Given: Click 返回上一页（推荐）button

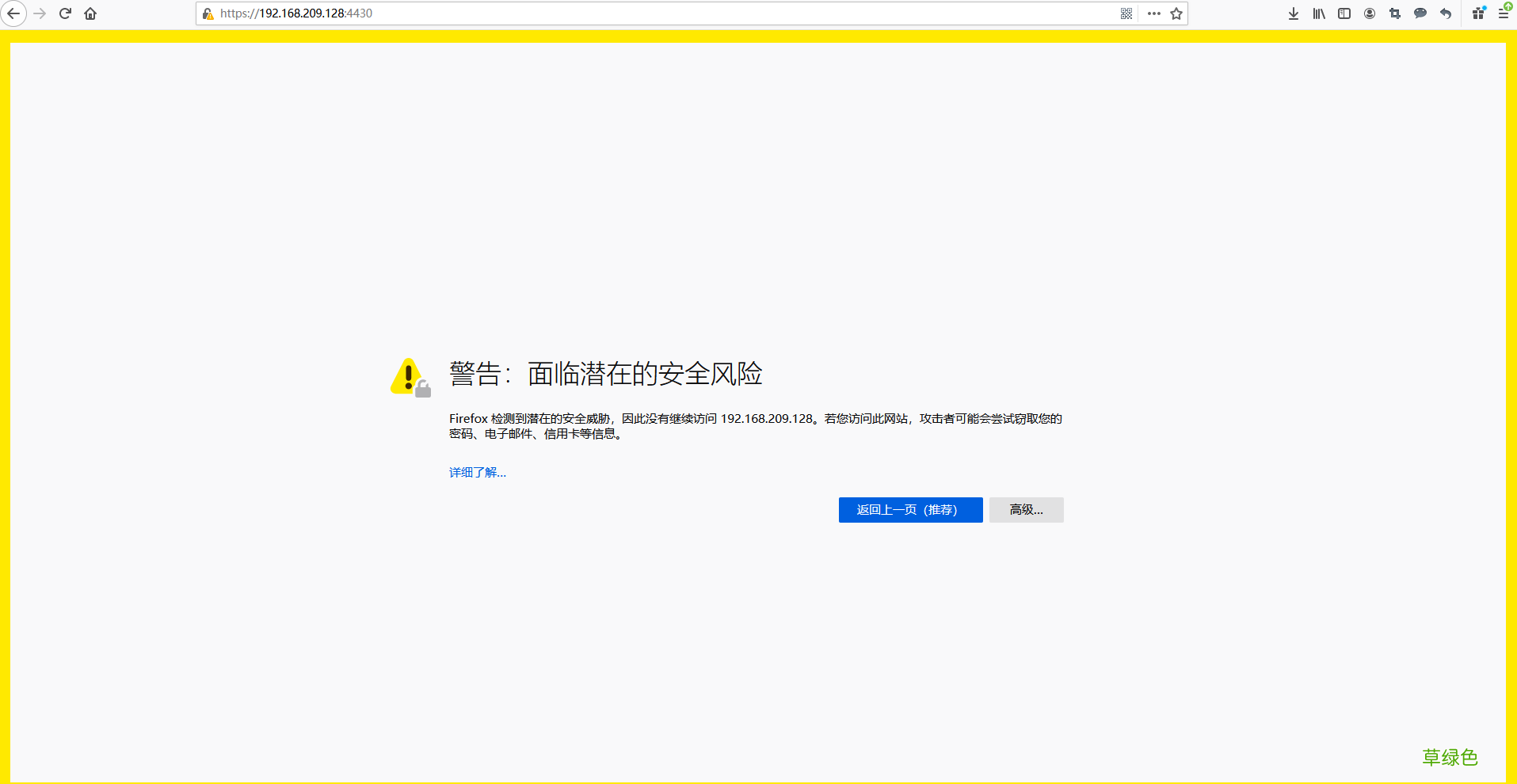Looking at the screenshot, I should [x=910, y=510].
